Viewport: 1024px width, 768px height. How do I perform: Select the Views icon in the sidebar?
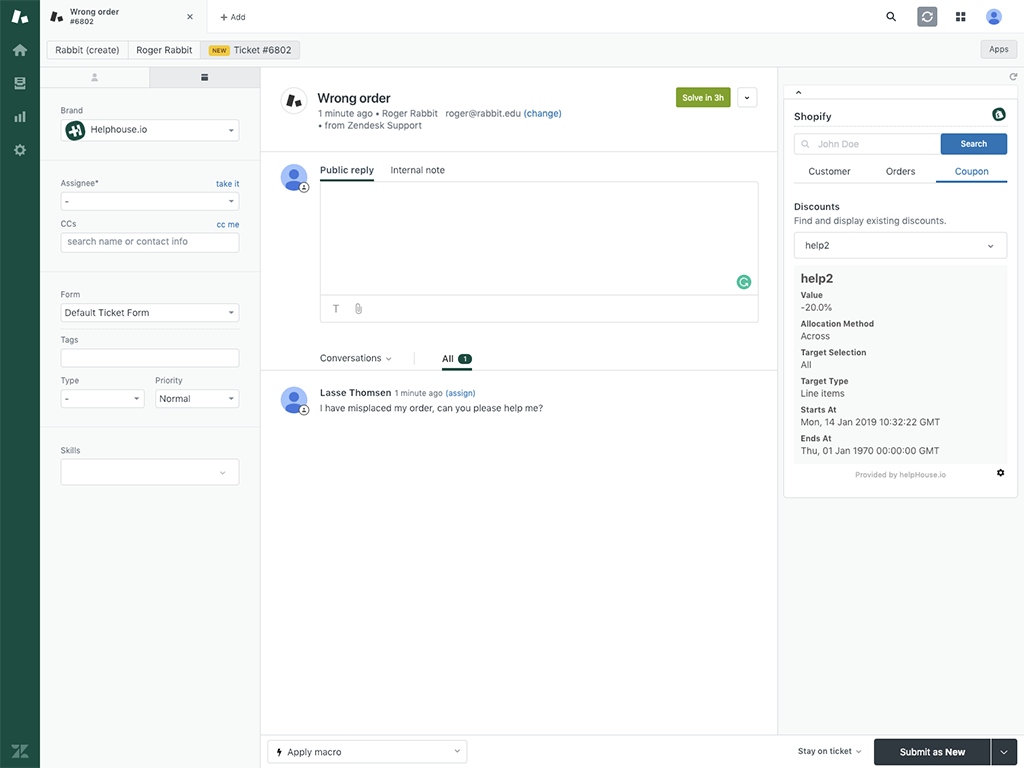[19, 82]
